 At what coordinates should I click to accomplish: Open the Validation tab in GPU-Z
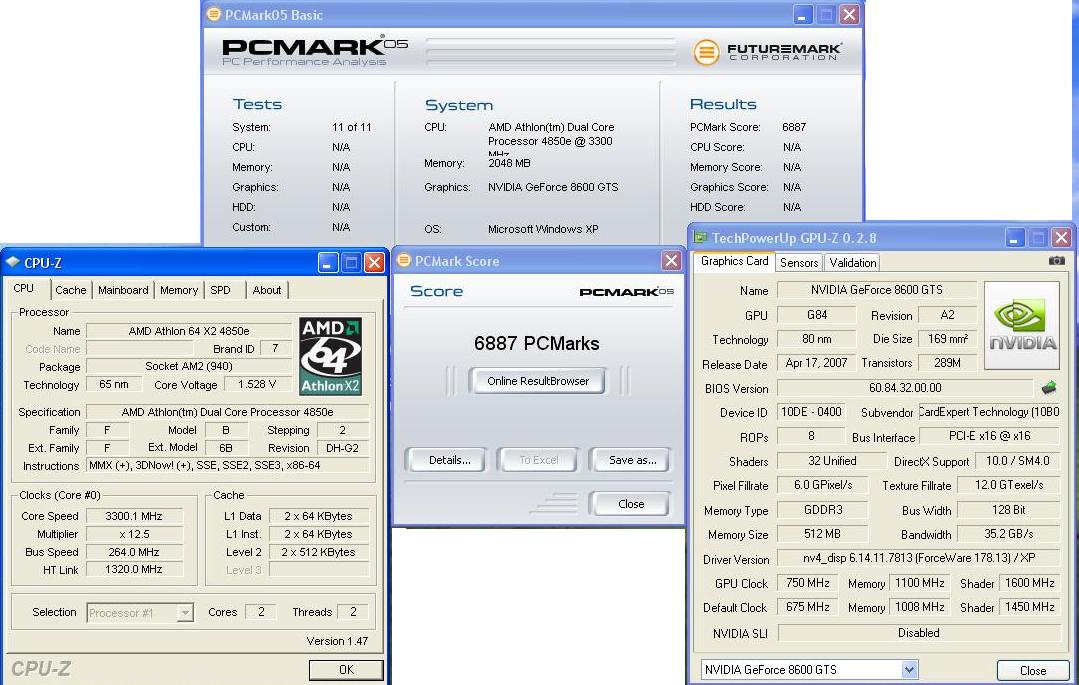[853, 262]
